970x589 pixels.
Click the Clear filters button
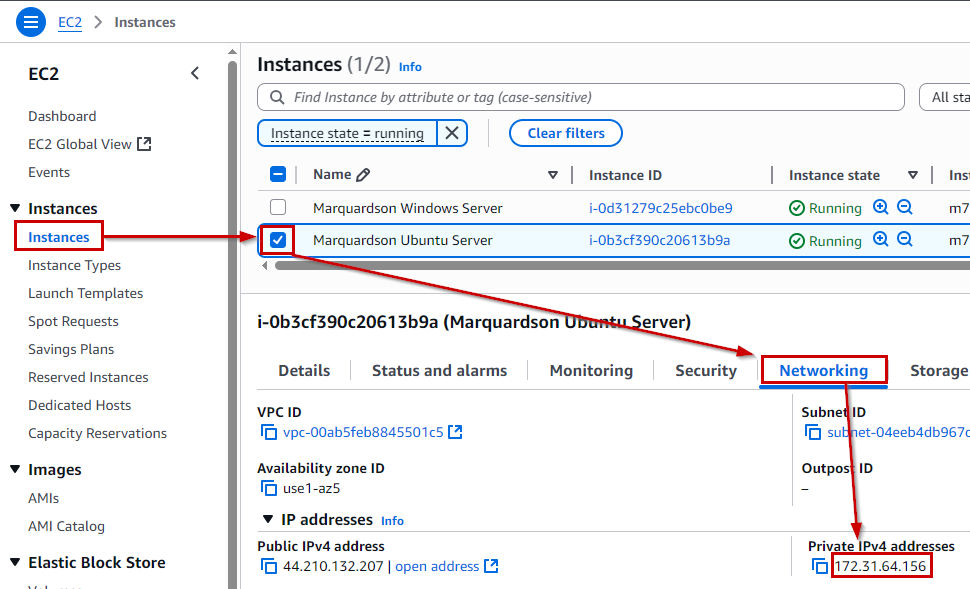tap(566, 133)
